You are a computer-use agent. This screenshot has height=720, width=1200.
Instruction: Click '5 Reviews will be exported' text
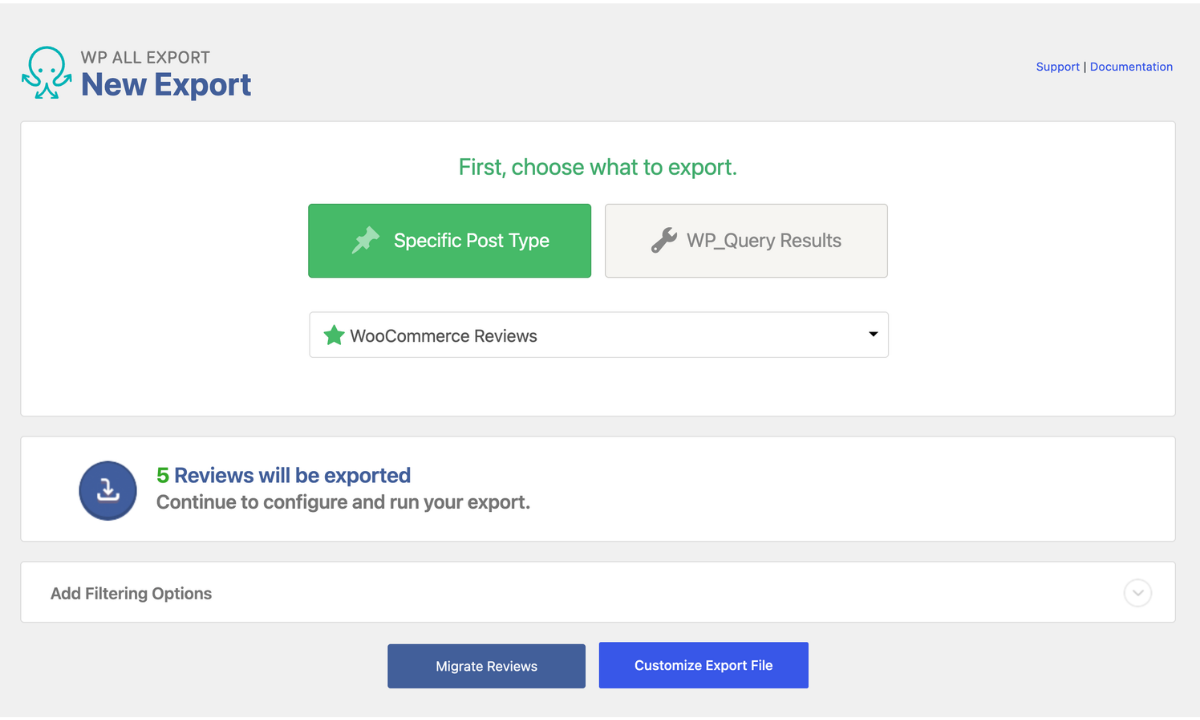tap(284, 476)
